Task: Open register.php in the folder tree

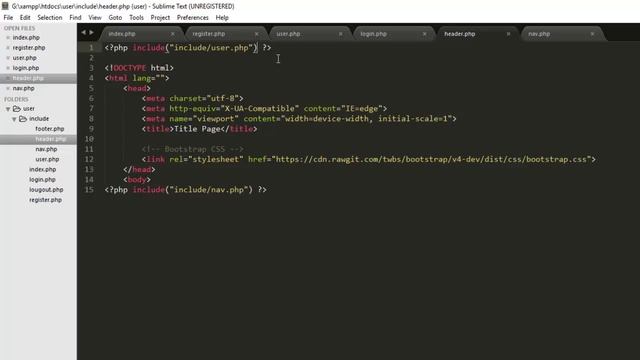Action: pos(45,200)
